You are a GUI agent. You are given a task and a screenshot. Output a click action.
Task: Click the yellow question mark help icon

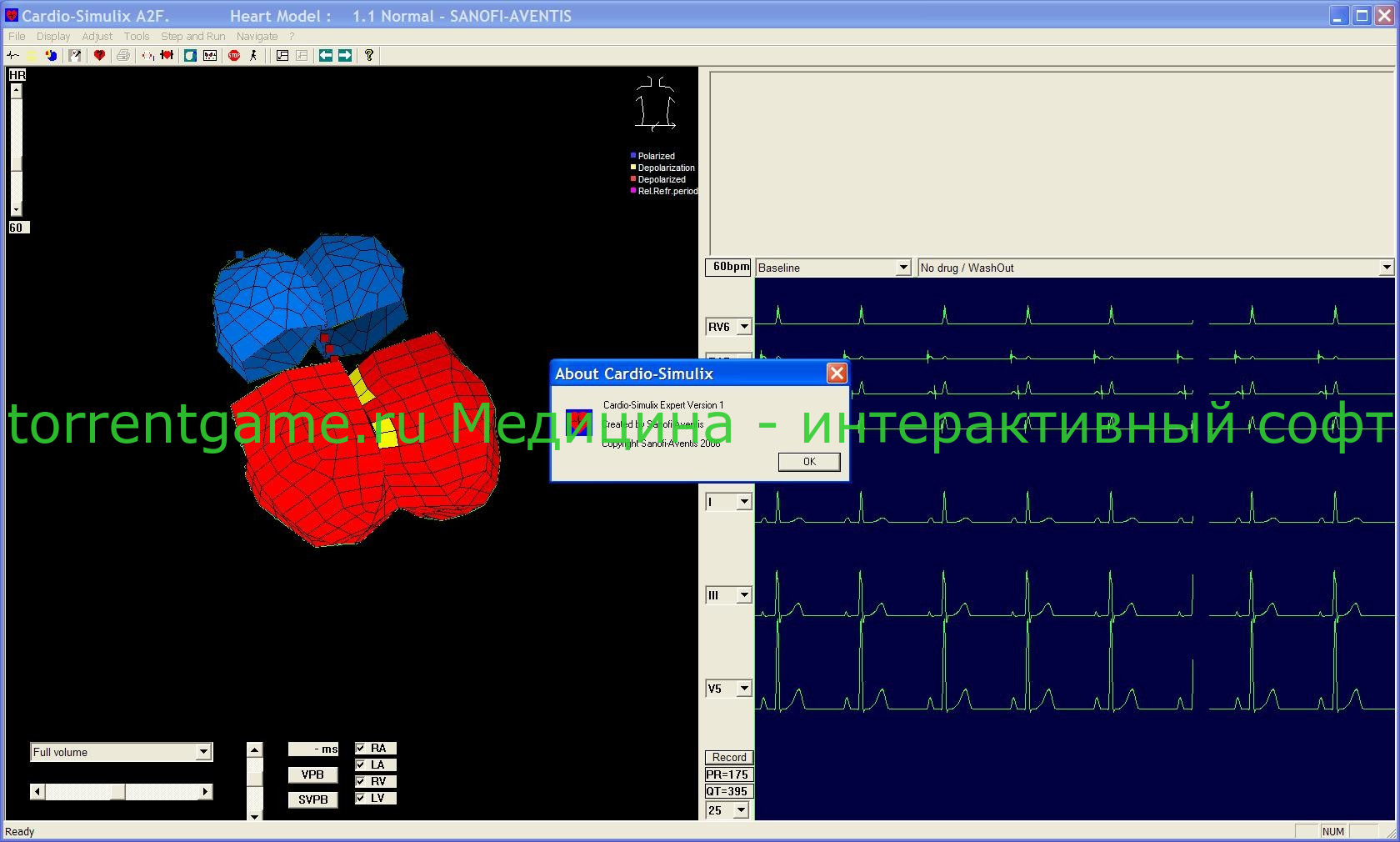click(369, 56)
